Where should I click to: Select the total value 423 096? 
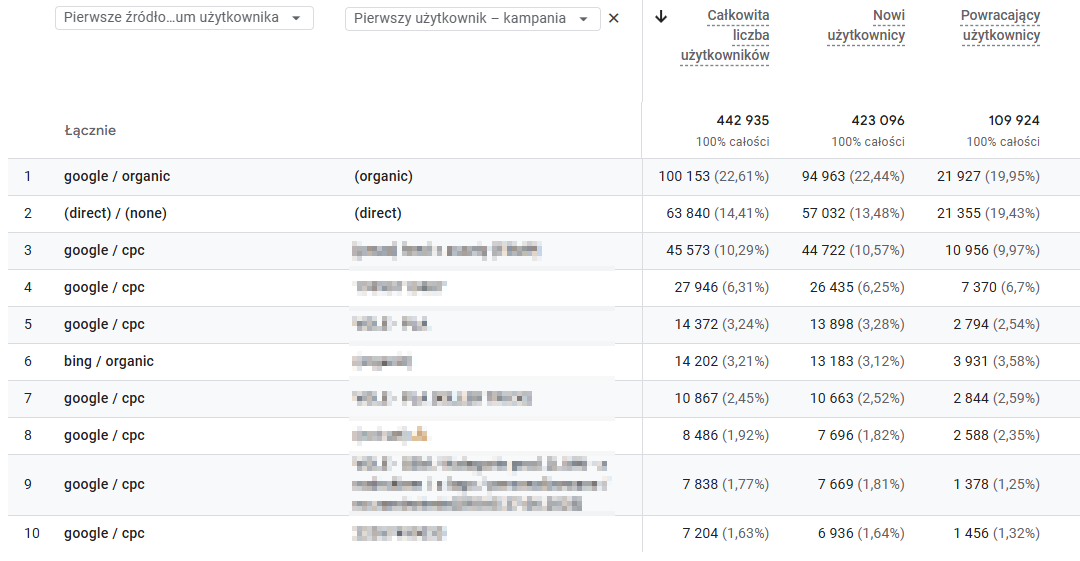click(878, 121)
